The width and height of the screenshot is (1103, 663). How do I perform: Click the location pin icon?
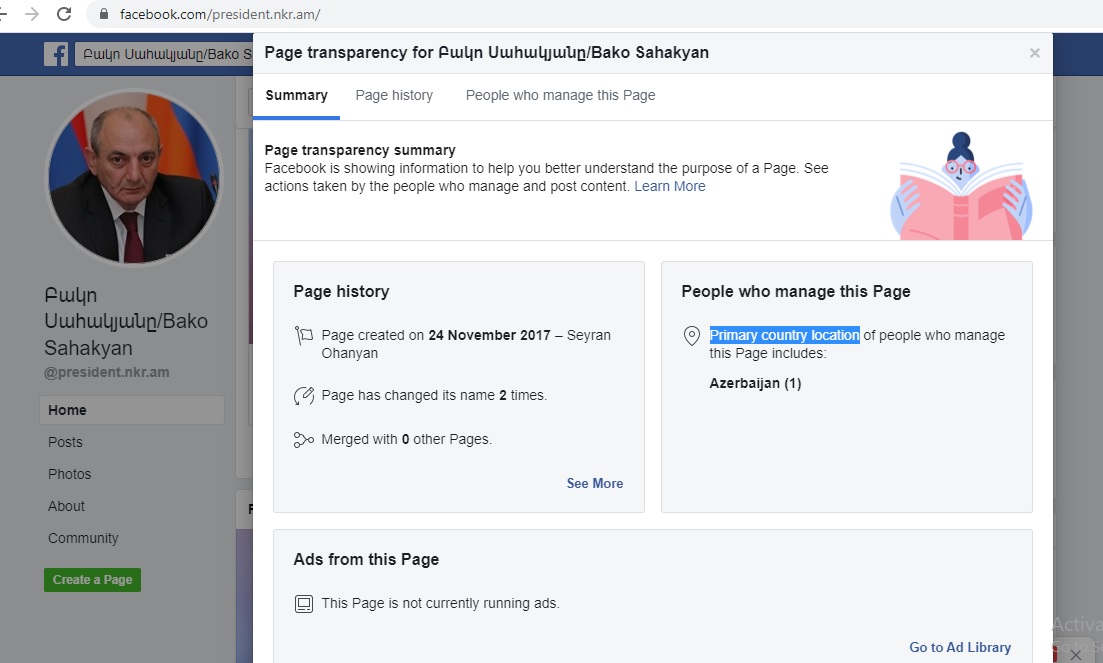tap(691, 336)
